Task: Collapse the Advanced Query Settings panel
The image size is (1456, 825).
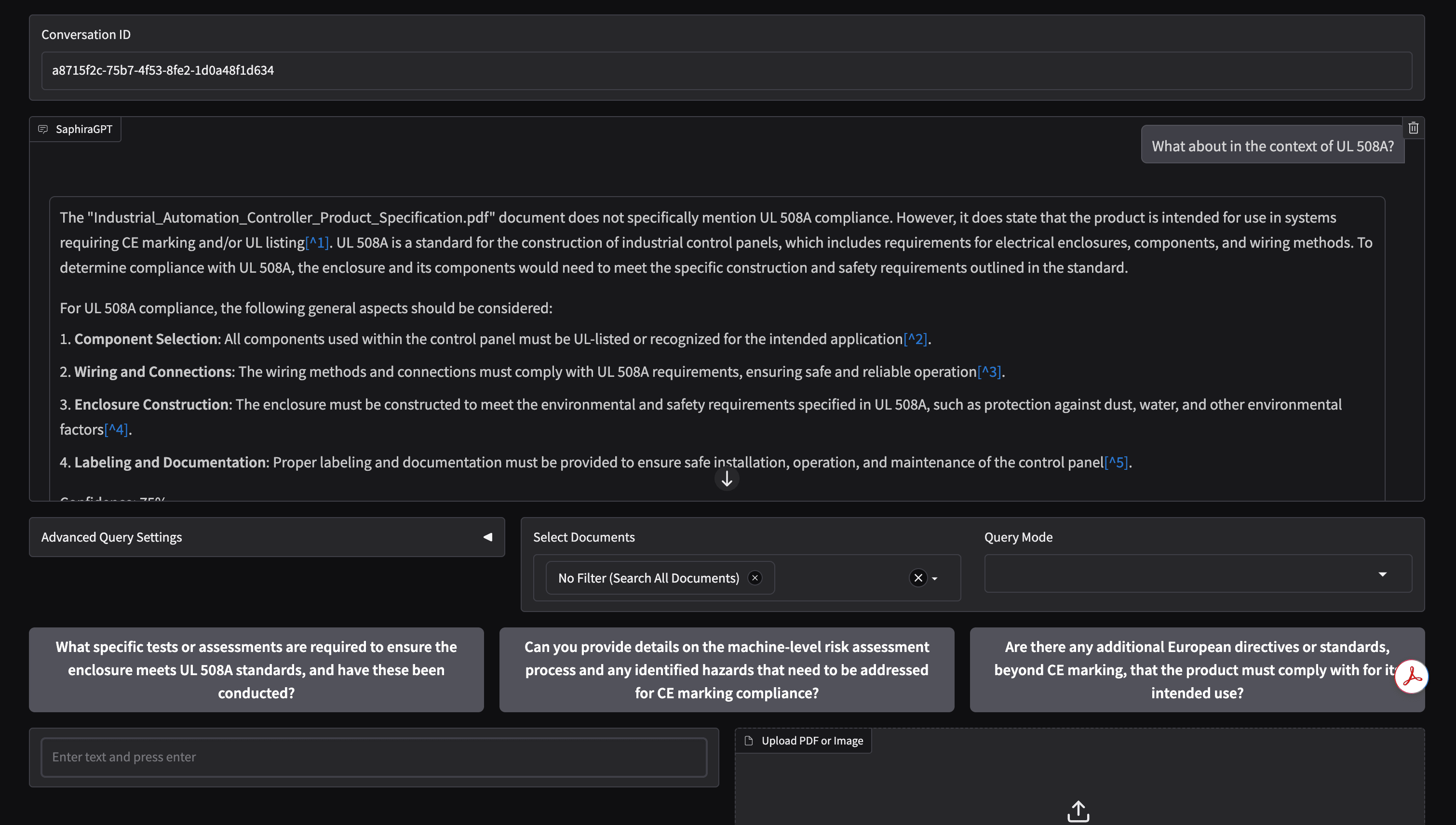Action: point(487,537)
